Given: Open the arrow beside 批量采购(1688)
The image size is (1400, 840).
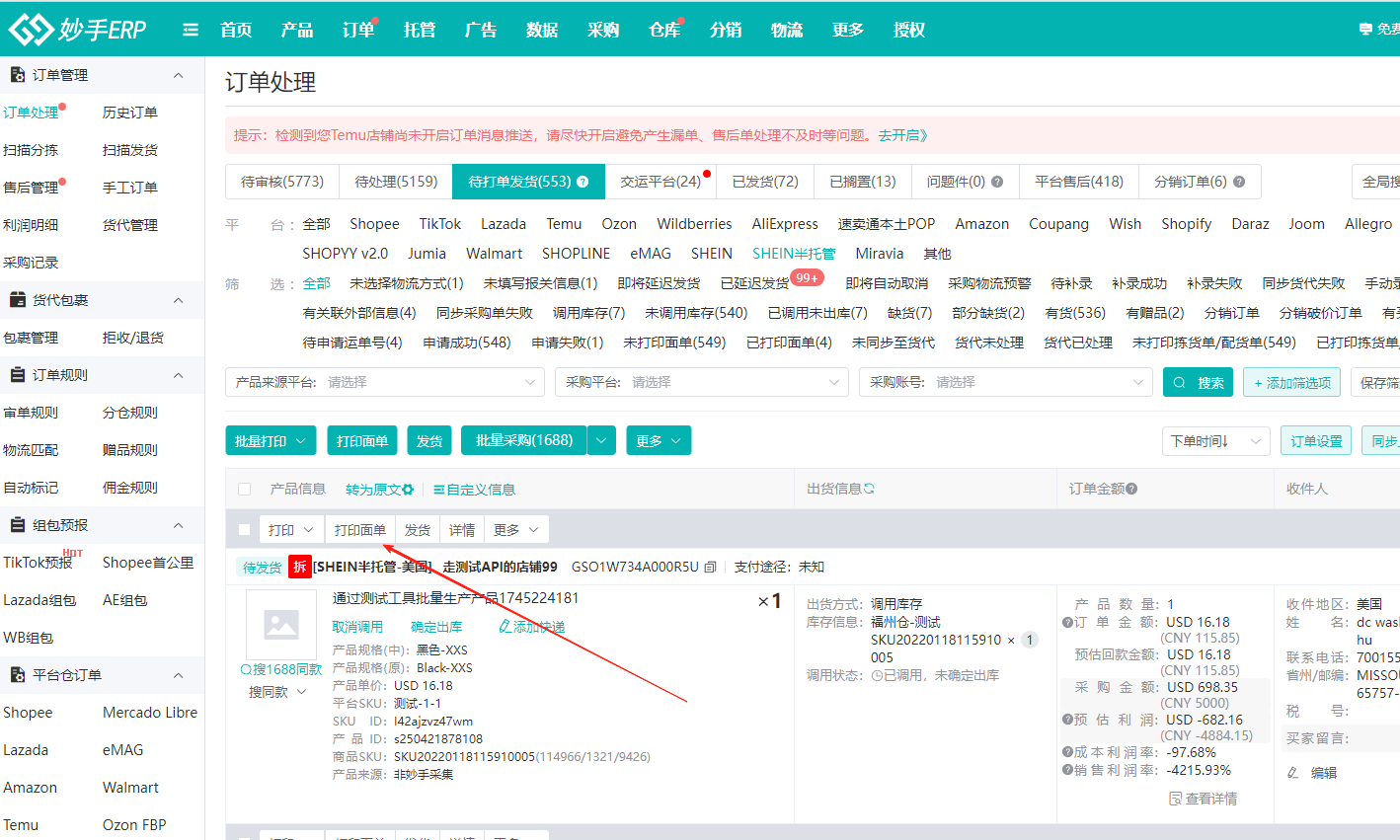Looking at the screenshot, I should (x=602, y=440).
